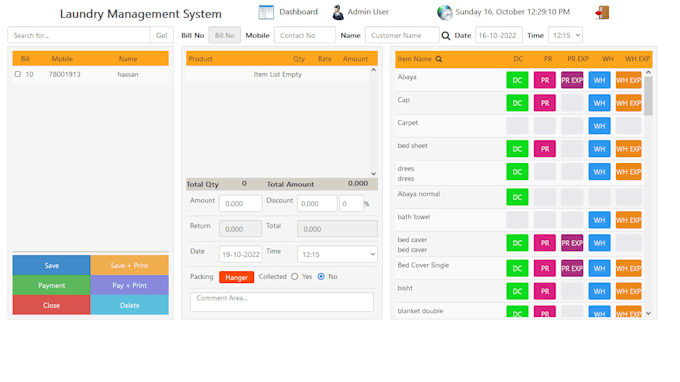680x382 pixels.
Task: Add Bed Cover Single with WH EXP
Action: (x=628, y=268)
